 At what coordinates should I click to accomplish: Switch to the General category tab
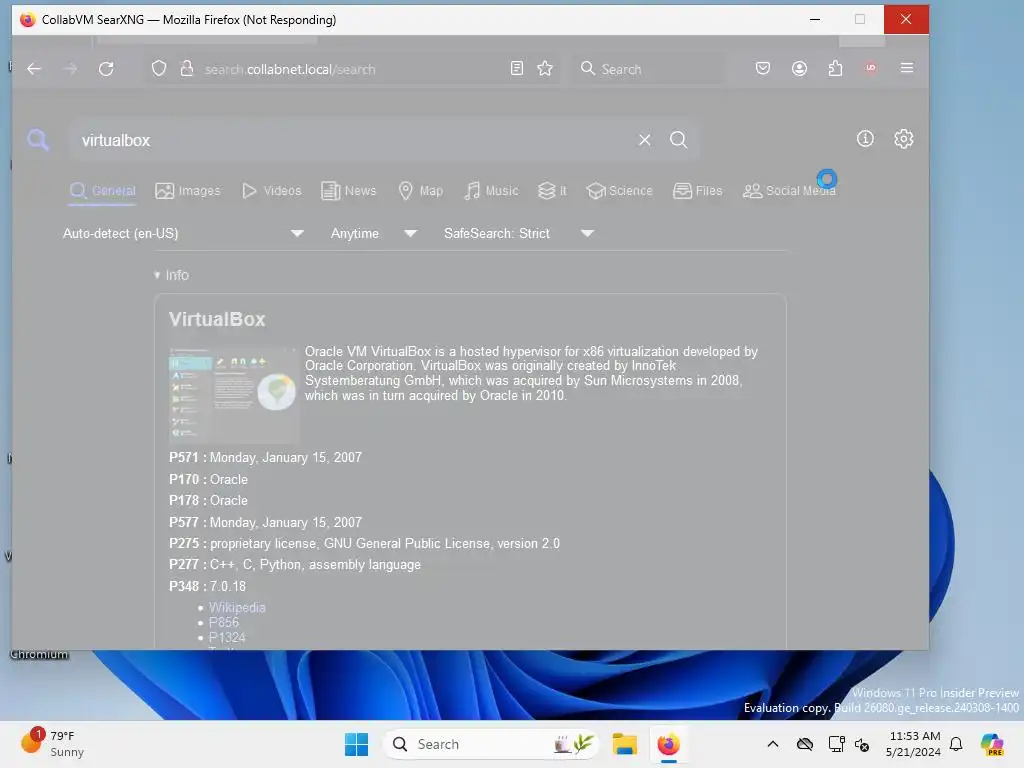(x=103, y=191)
